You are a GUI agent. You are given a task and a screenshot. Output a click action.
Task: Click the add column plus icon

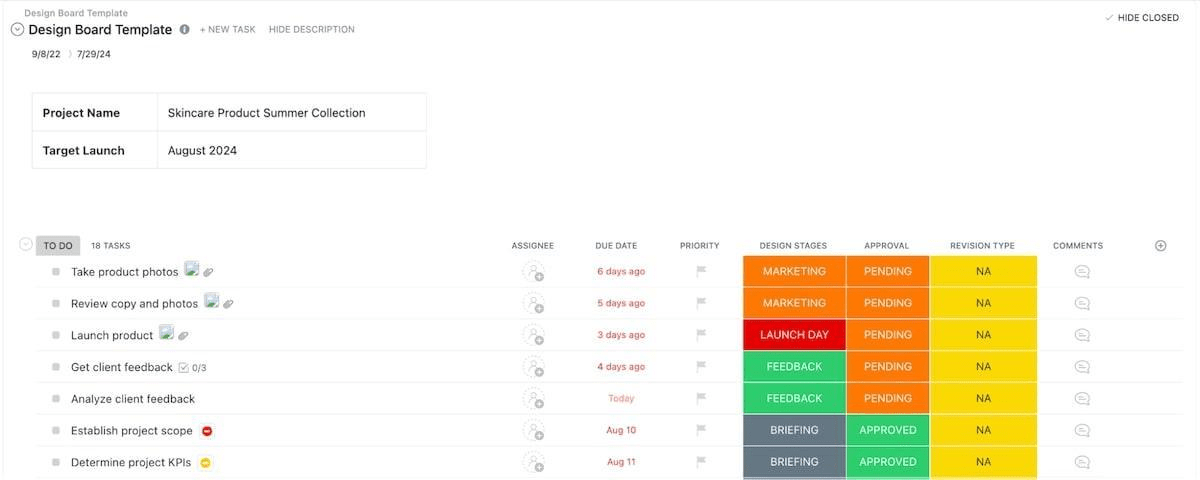[1160, 246]
